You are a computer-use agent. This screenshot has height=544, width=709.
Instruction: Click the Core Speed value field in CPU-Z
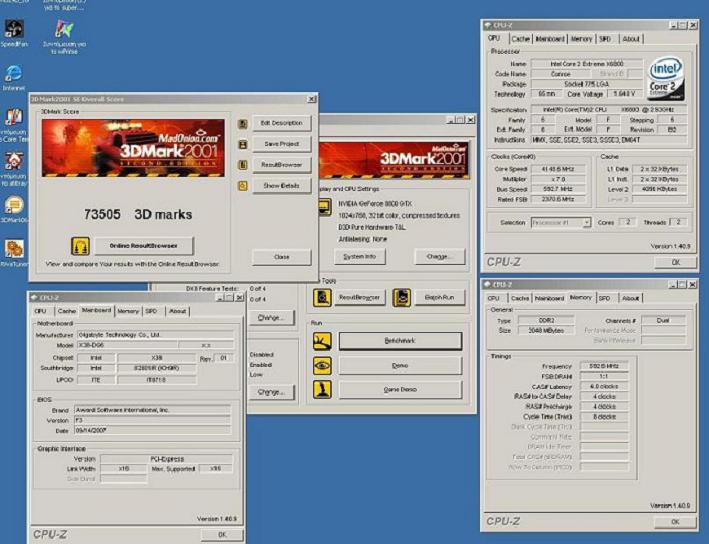tap(558, 169)
